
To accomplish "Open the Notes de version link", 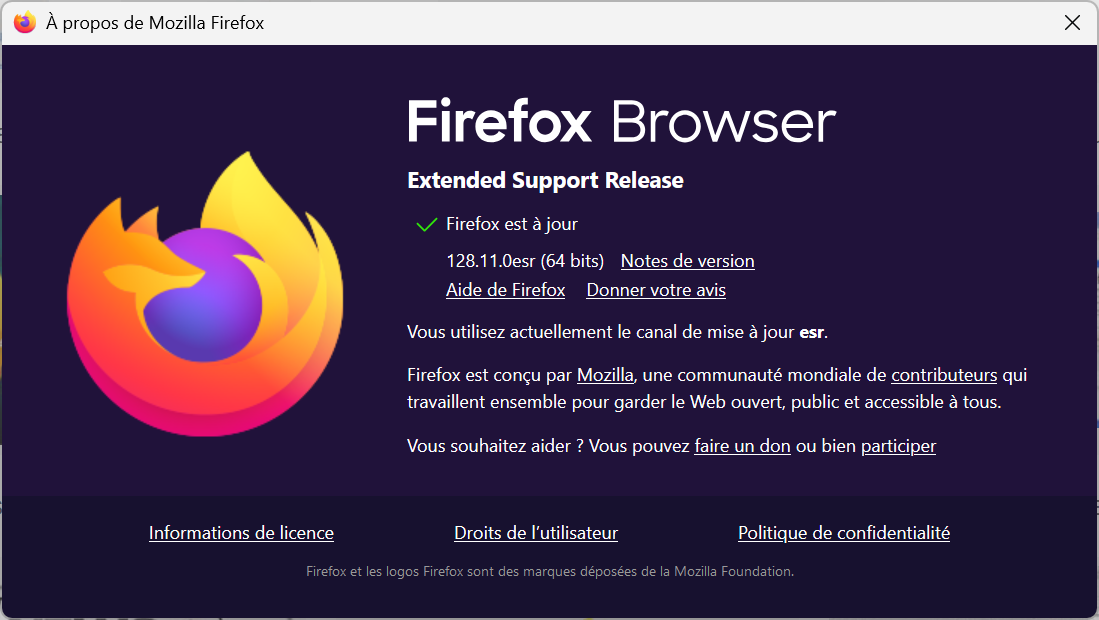I will (688, 261).
